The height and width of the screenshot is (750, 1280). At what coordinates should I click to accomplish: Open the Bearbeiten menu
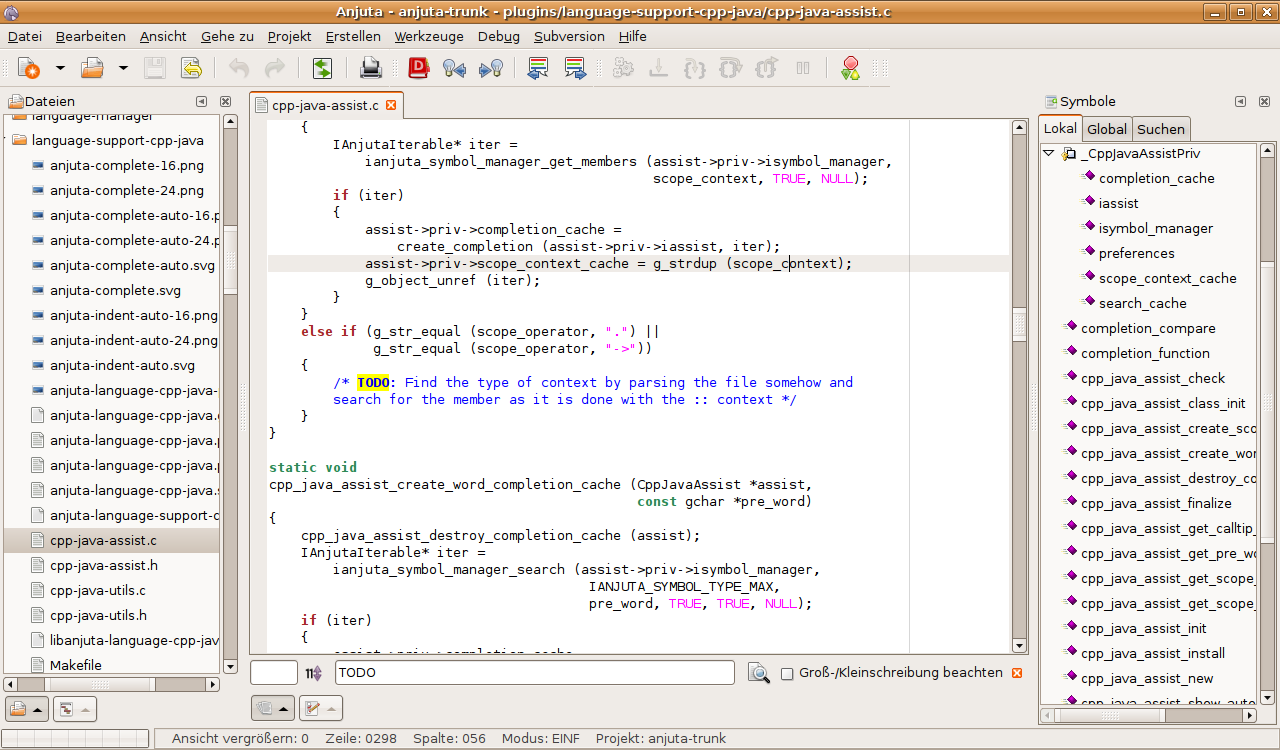[91, 36]
